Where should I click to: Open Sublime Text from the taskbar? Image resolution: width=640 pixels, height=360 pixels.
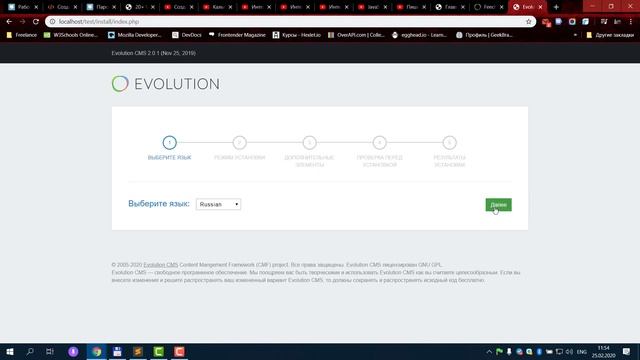(x=138, y=351)
